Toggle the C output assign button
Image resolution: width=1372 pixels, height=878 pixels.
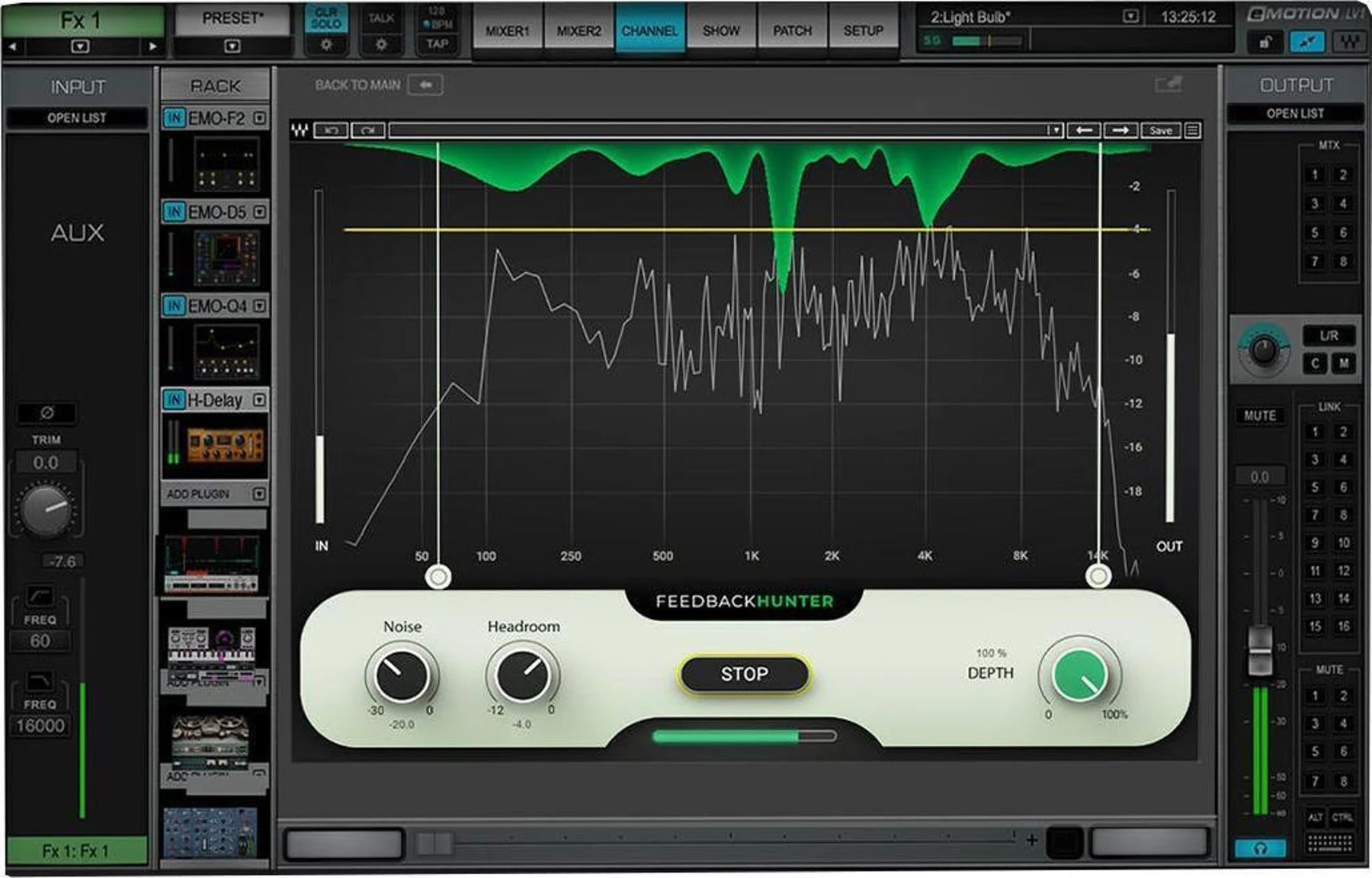(x=1314, y=364)
